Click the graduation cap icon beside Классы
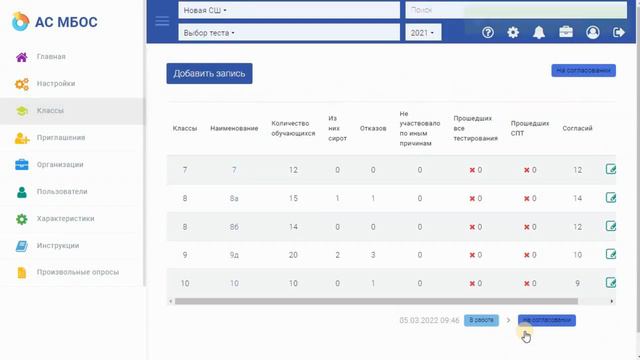Image resolution: width=640 pixels, height=360 pixels. tap(22, 111)
